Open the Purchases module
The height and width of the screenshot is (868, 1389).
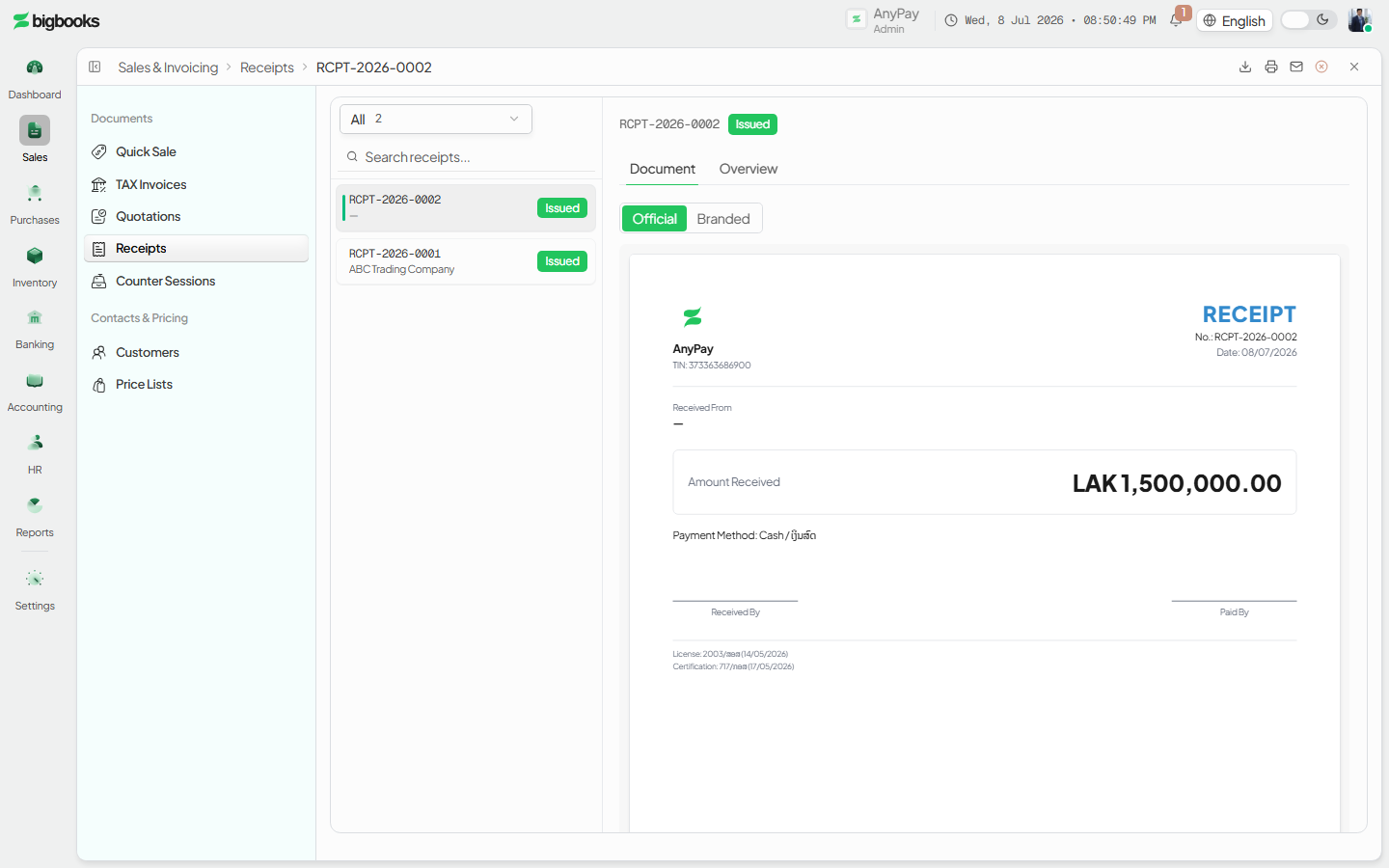(35, 204)
